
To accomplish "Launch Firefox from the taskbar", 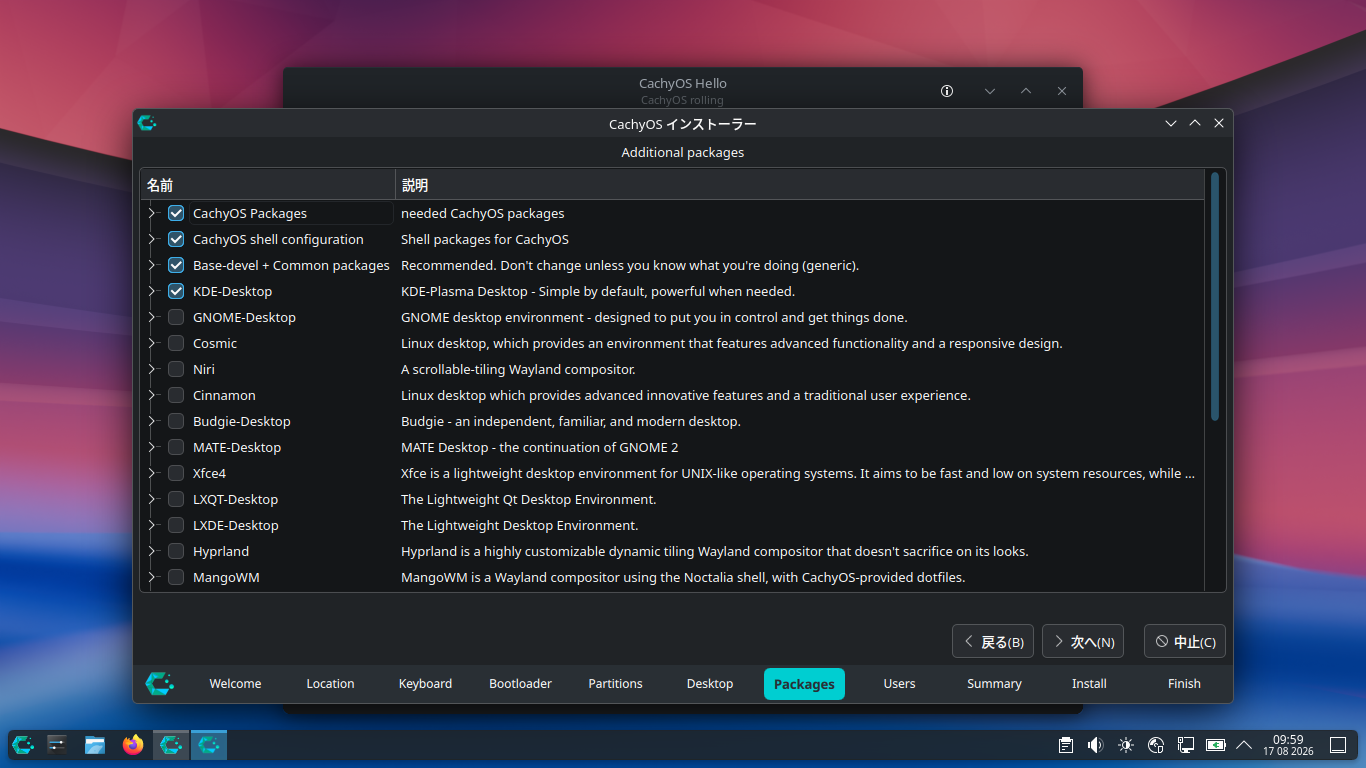I will (133, 745).
